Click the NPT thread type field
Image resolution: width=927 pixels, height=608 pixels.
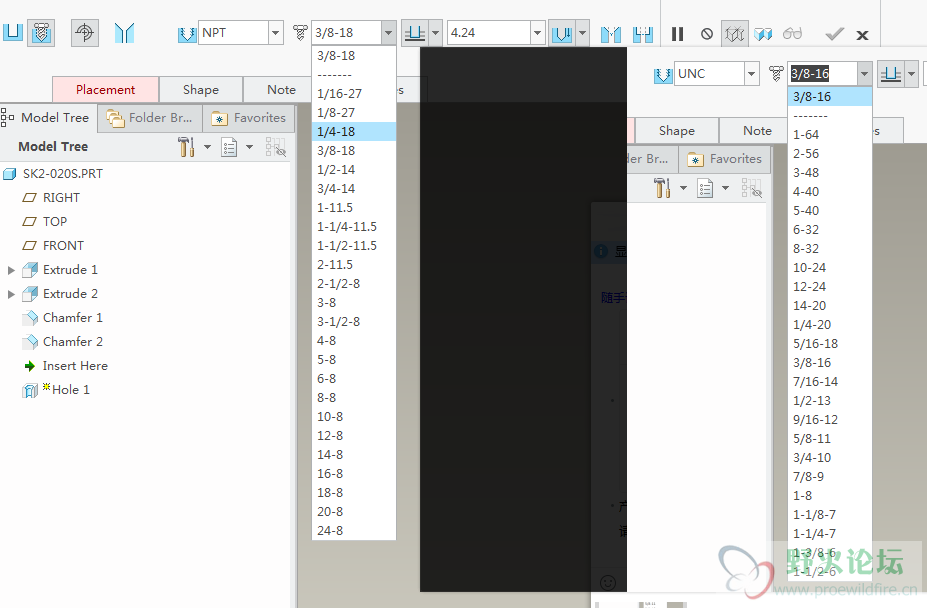pyautogui.click(x=234, y=33)
